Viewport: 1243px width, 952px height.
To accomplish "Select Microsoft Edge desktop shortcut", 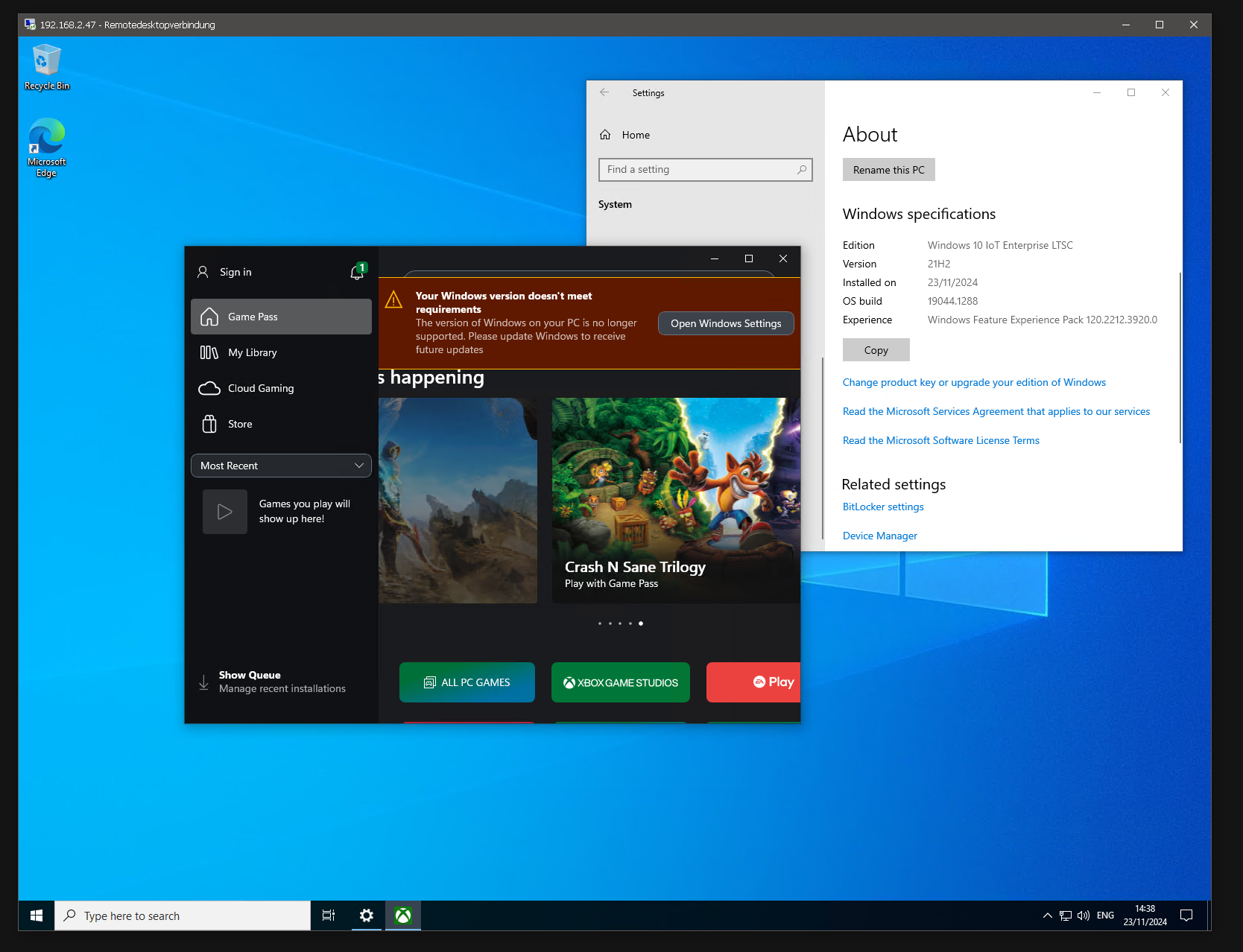I will pyautogui.click(x=46, y=147).
